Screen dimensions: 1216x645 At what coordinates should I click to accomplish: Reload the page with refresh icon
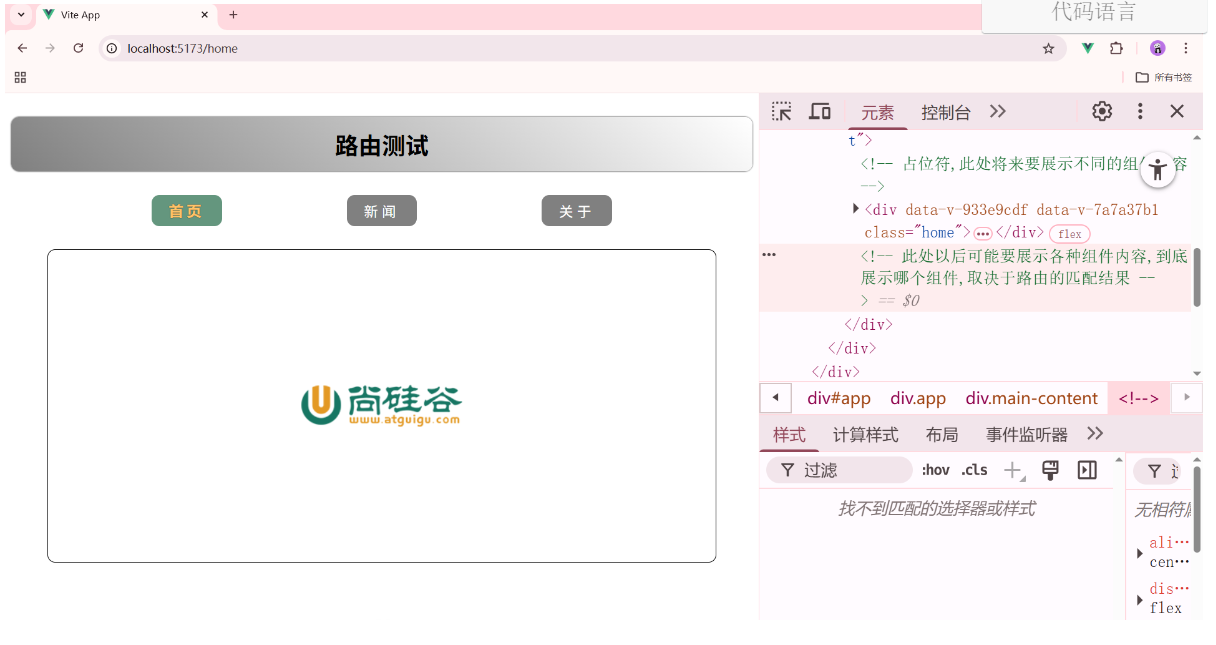(78, 48)
